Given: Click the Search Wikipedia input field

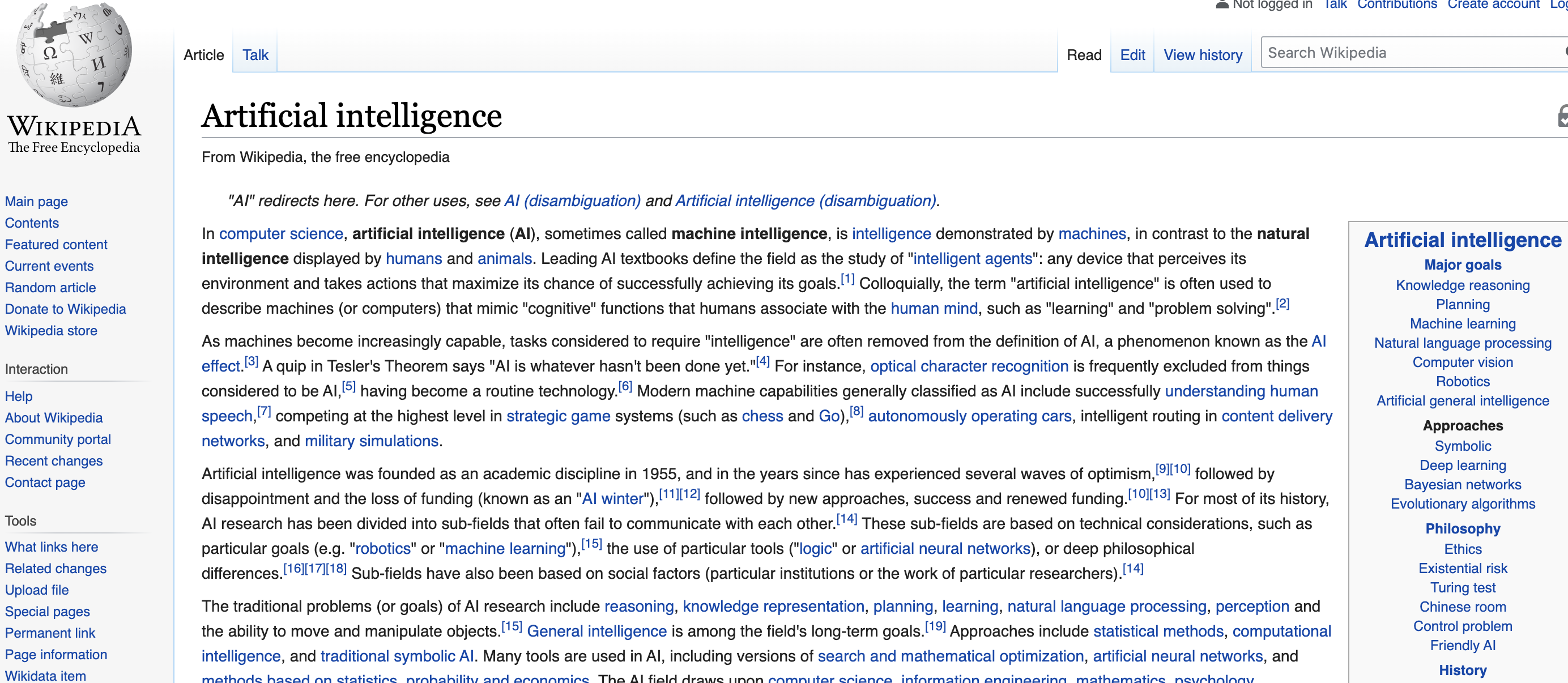Looking at the screenshot, I should tap(1413, 53).
